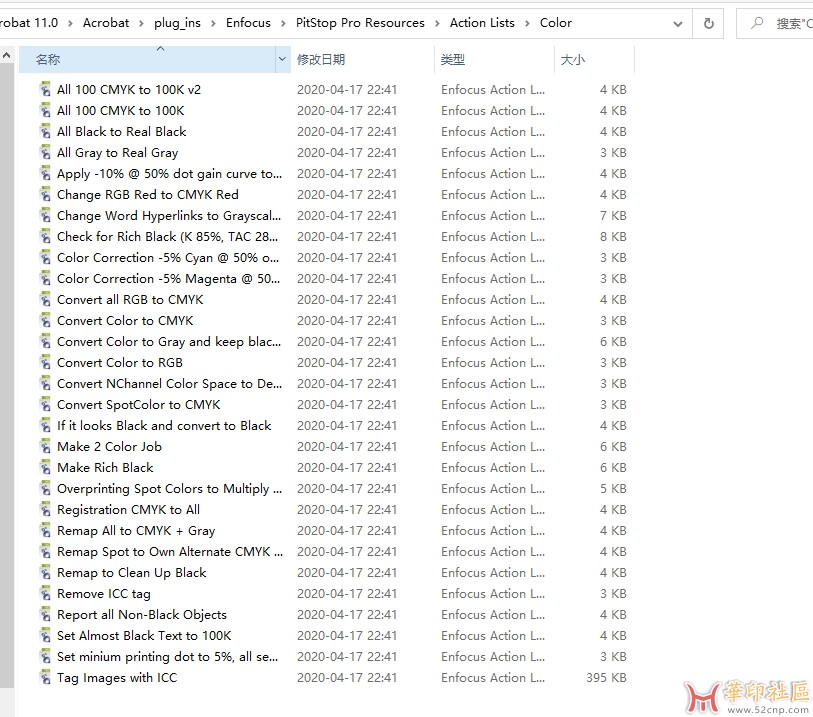Screen dimensions: 813x717
Task: Select the Make 2 Color Job file icon
Action: click(x=46, y=446)
